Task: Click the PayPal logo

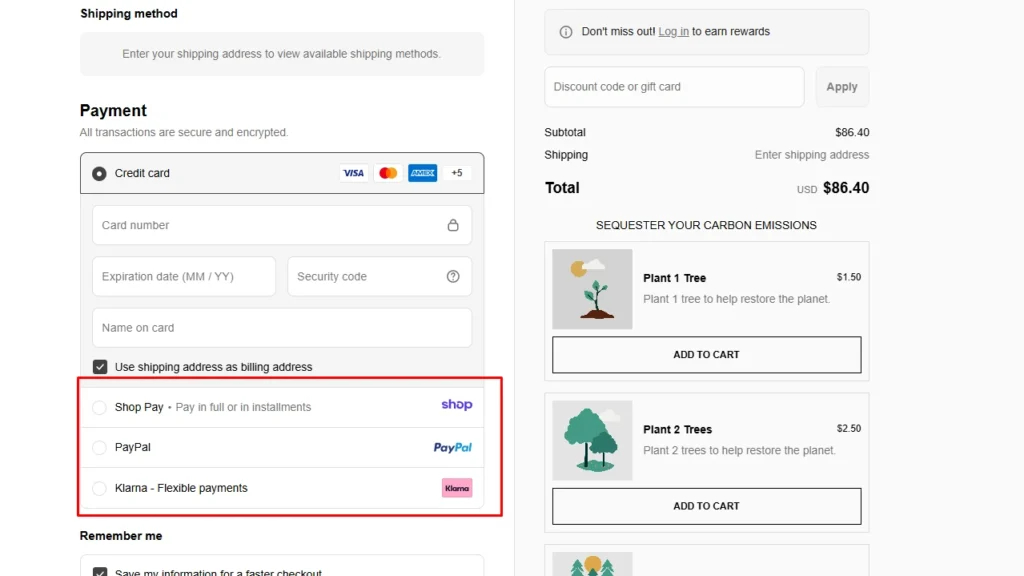Action: [x=452, y=447]
